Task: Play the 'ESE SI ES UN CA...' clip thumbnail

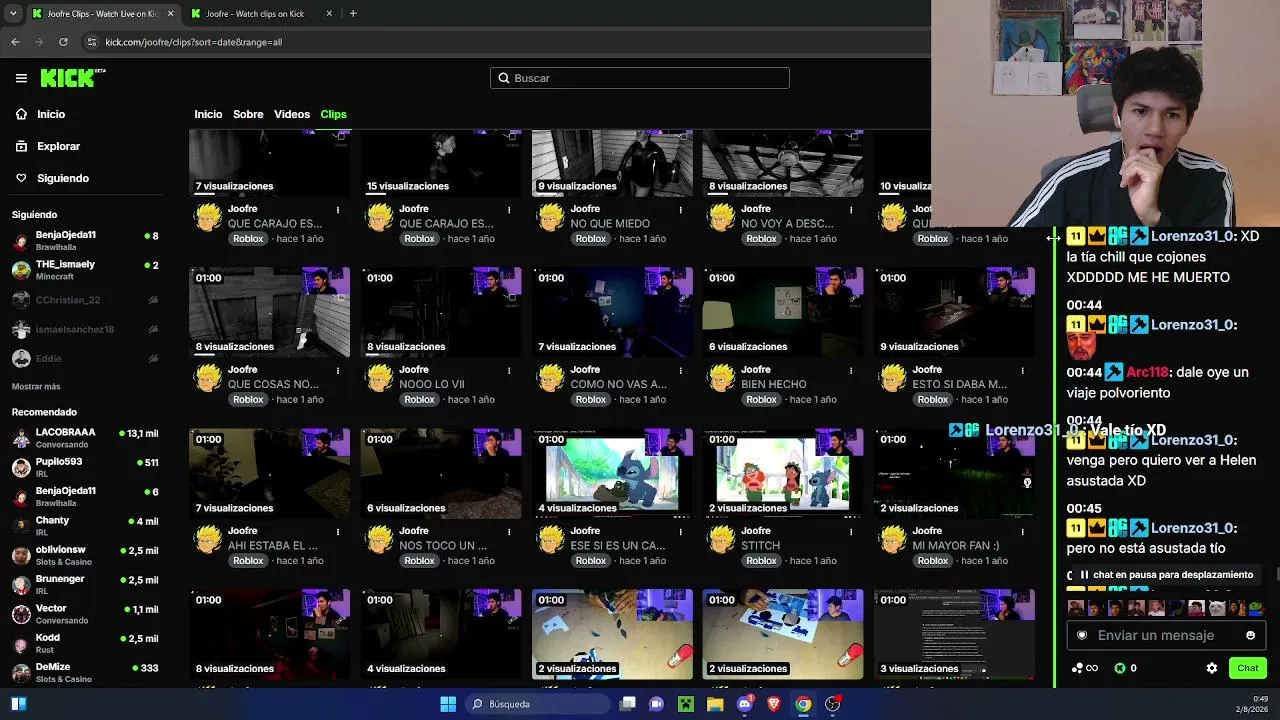Action: pyautogui.click(x=612, y=473)
